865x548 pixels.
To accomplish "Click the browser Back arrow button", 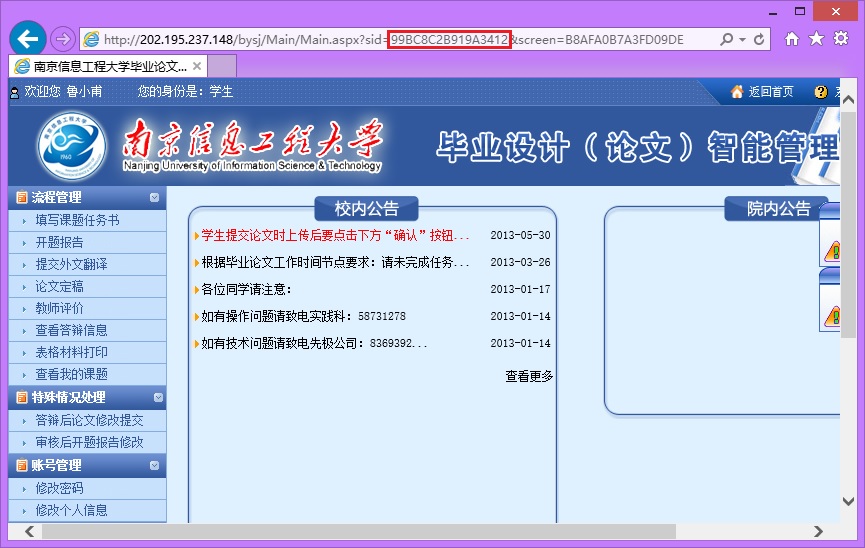I will click(x=28, y=39).
